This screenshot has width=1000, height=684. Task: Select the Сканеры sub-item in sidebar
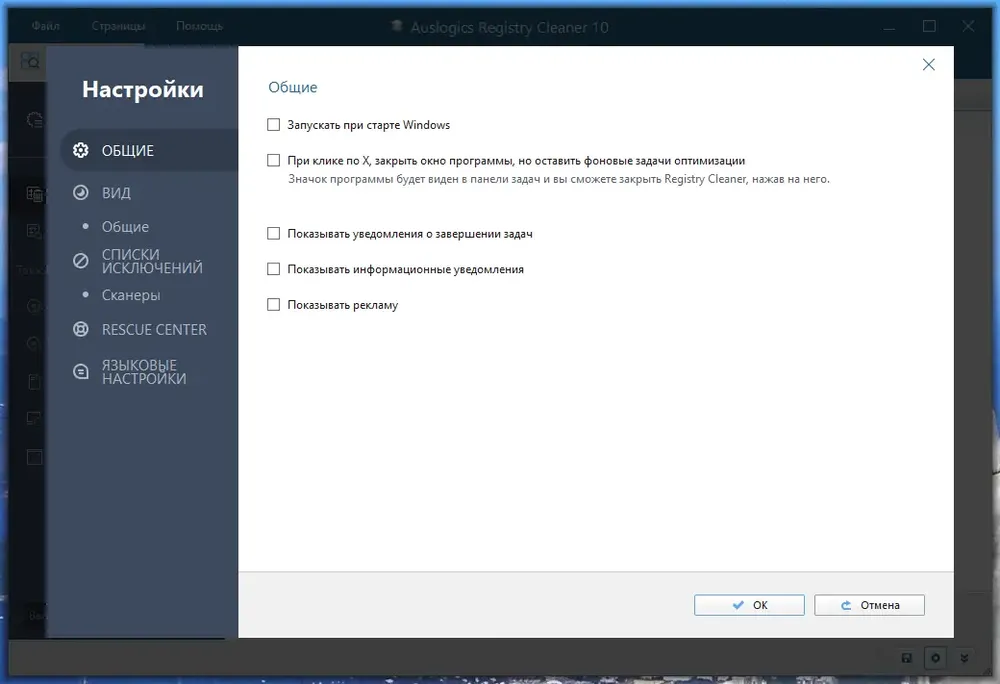tap(131, 295)
